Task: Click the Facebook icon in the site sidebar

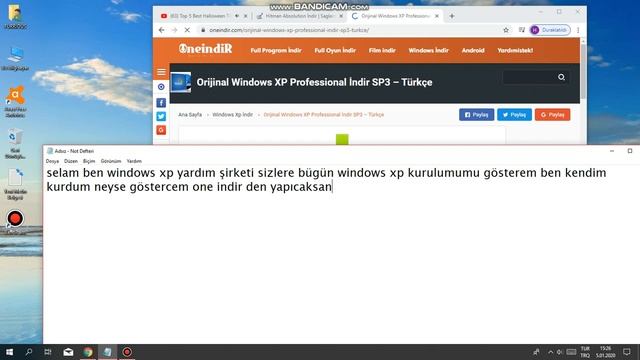Action: (x=161, y=102)
